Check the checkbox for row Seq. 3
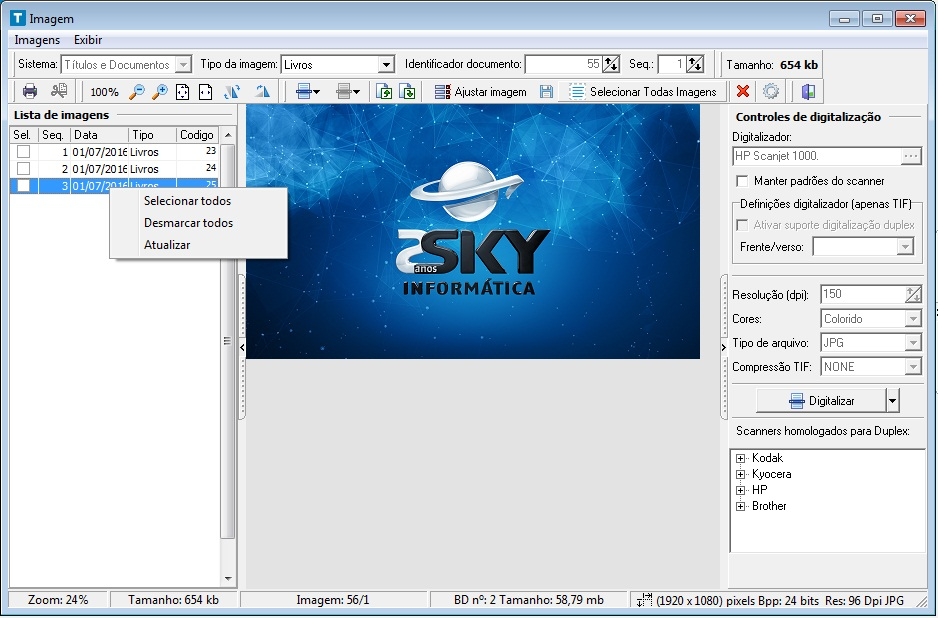This screenshot has width=938, height=618. pyautogui.click(x=23, y=185)
